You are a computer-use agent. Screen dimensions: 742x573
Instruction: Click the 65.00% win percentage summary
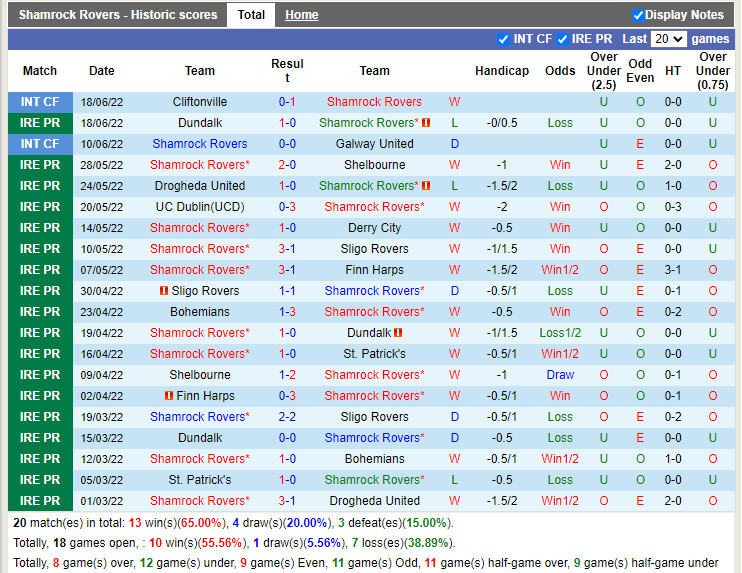click(x=201, y=523)
